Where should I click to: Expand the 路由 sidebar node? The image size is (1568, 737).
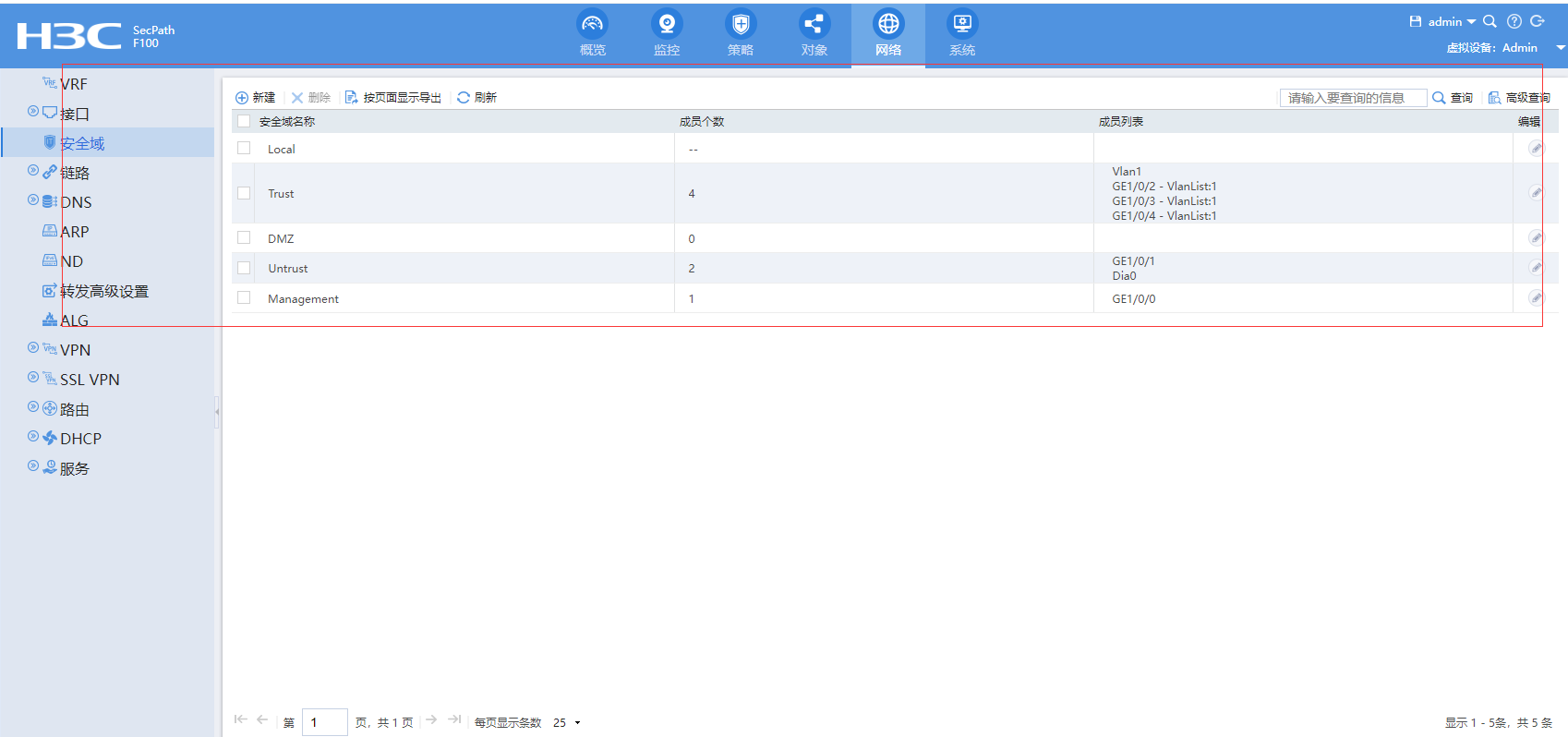tap(33, 407)
